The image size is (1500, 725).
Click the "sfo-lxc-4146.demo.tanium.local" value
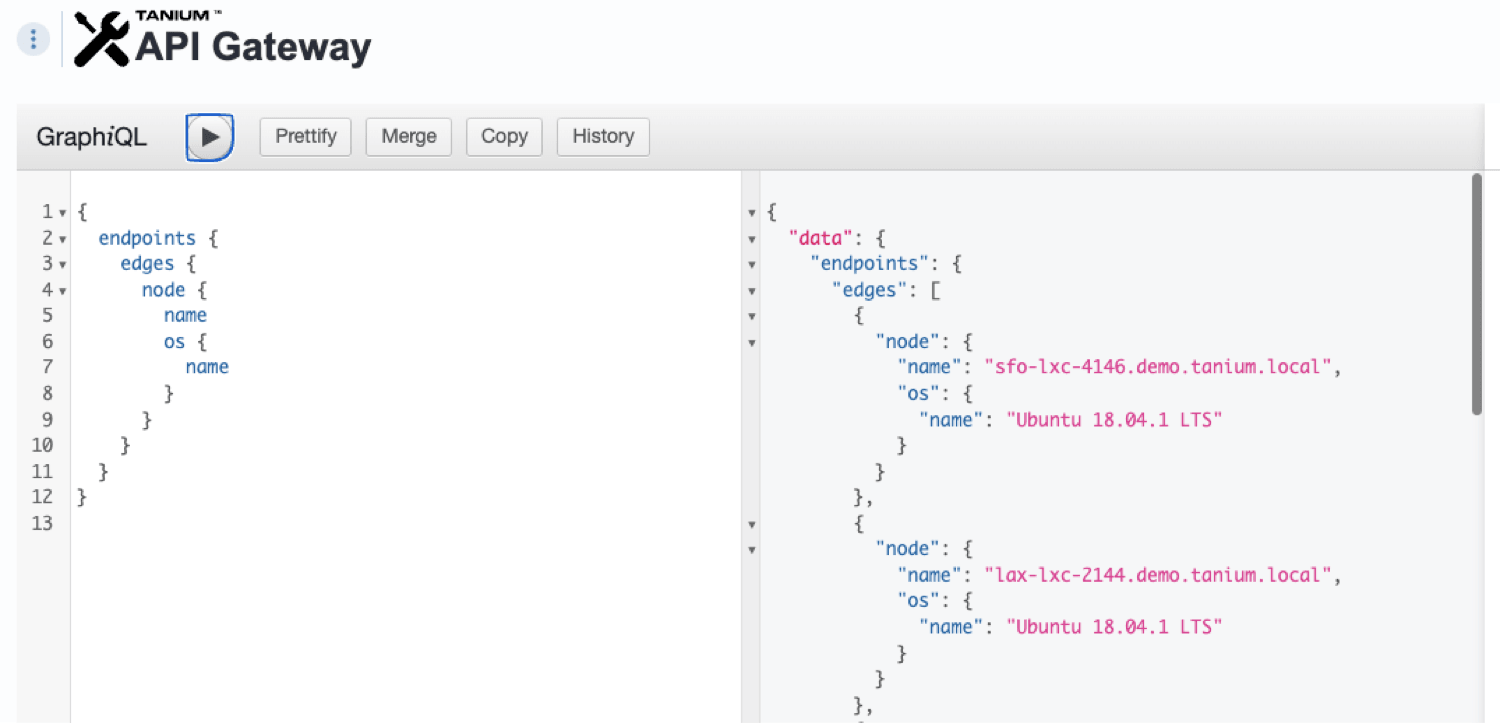1160,367
